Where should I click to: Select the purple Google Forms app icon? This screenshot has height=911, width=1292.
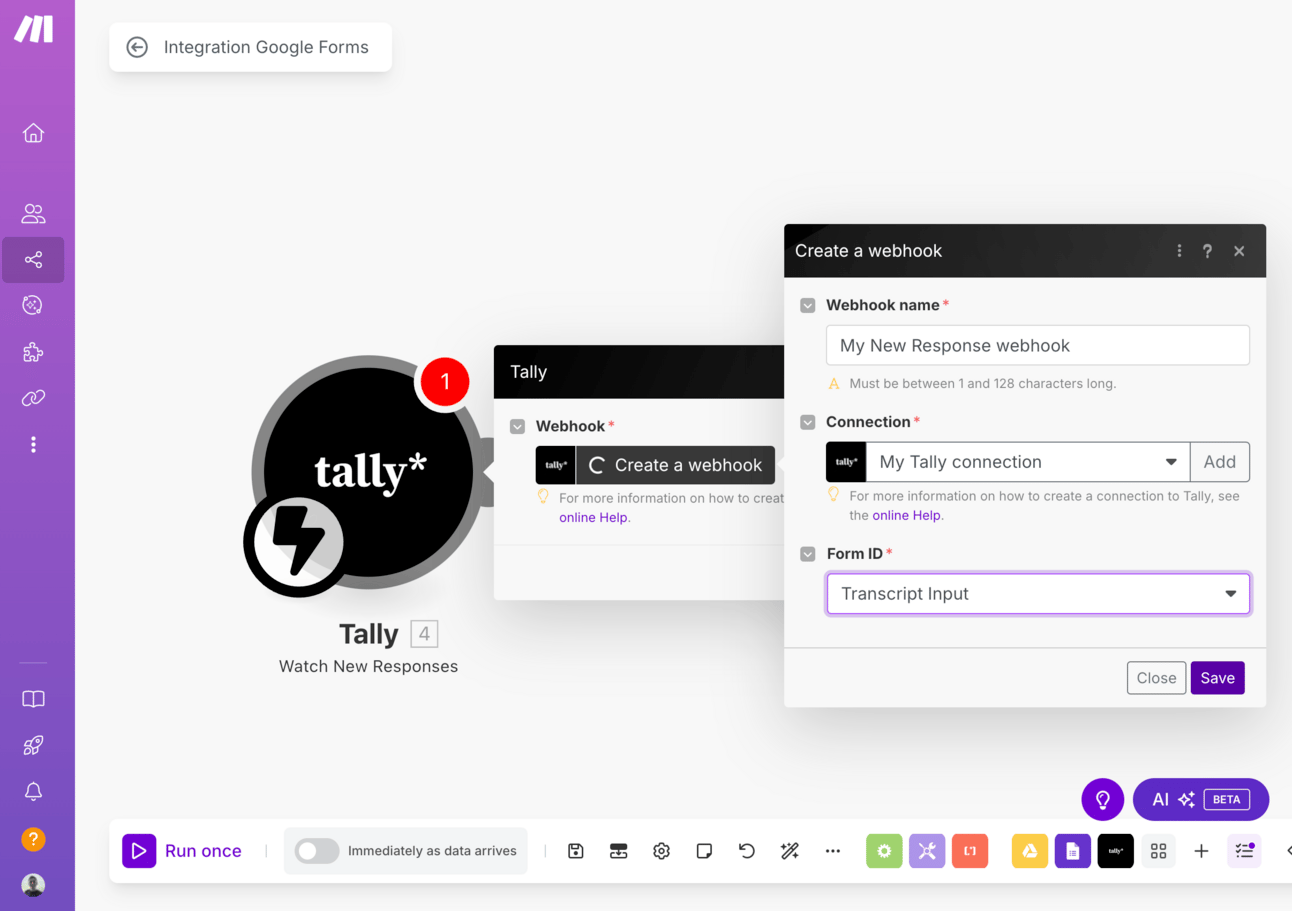[x=1073, y=851]
